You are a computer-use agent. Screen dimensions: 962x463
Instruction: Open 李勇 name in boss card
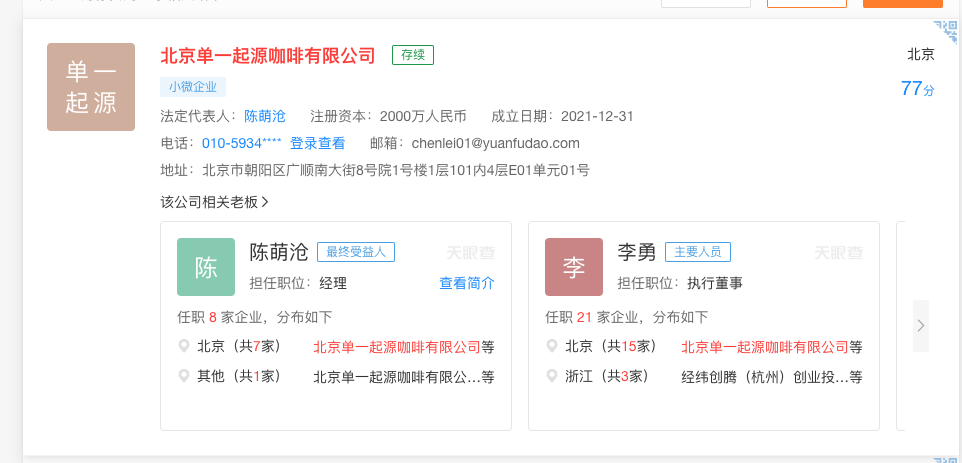pyautogui.click(x=637, y=252)
